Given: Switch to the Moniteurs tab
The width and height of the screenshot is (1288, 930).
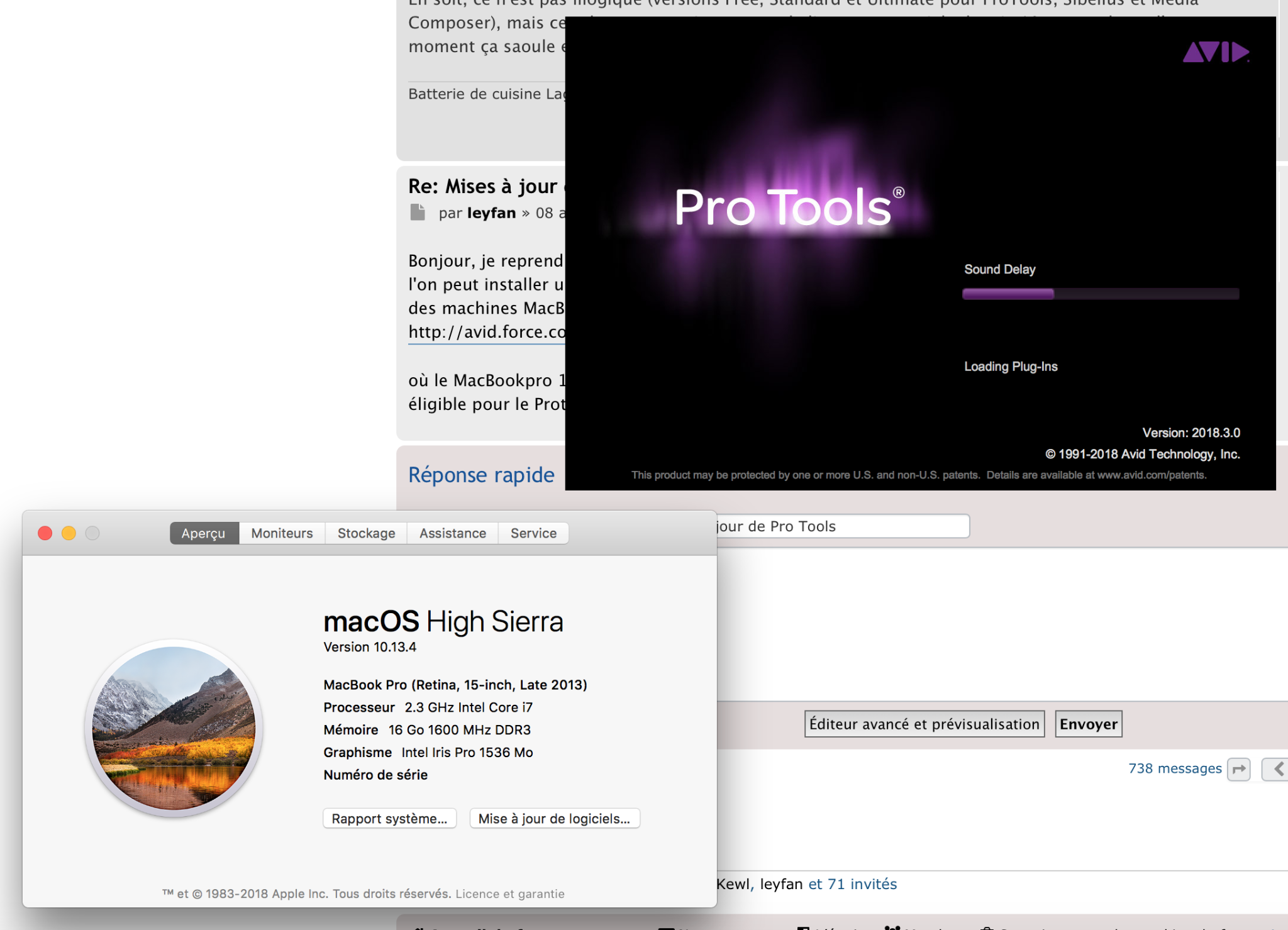Looking at the screenshot, I should tap(282, 533).
